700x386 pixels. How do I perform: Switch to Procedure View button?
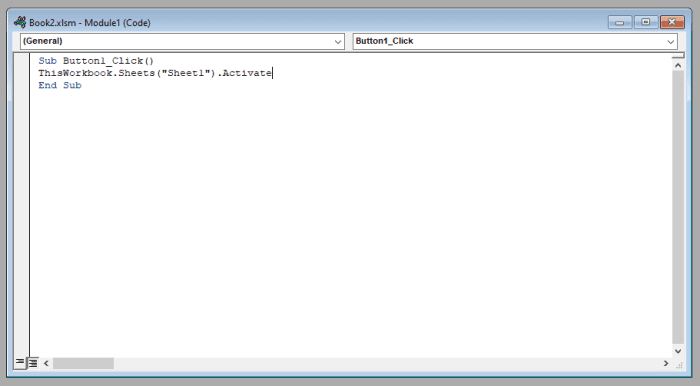[x=20, y=362]
